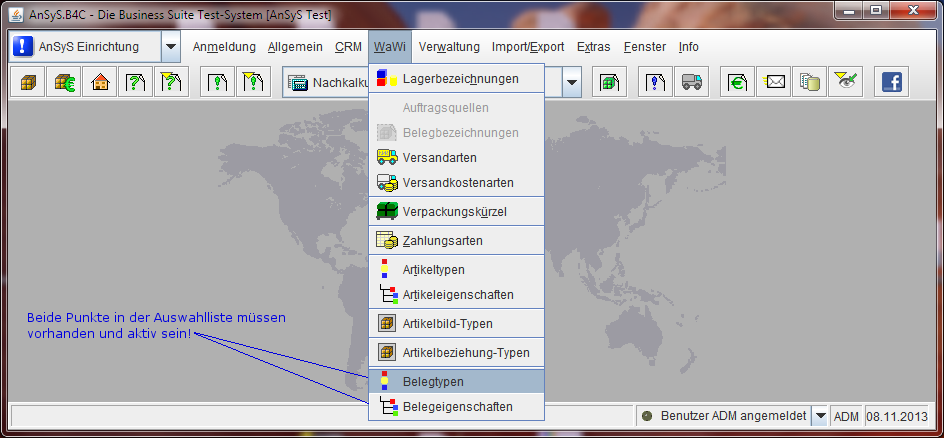This screenshot has height=438, width=944.
Task: Open the AnSyS Einrichtung dropdown arrow
Action: tap(170, 47)
